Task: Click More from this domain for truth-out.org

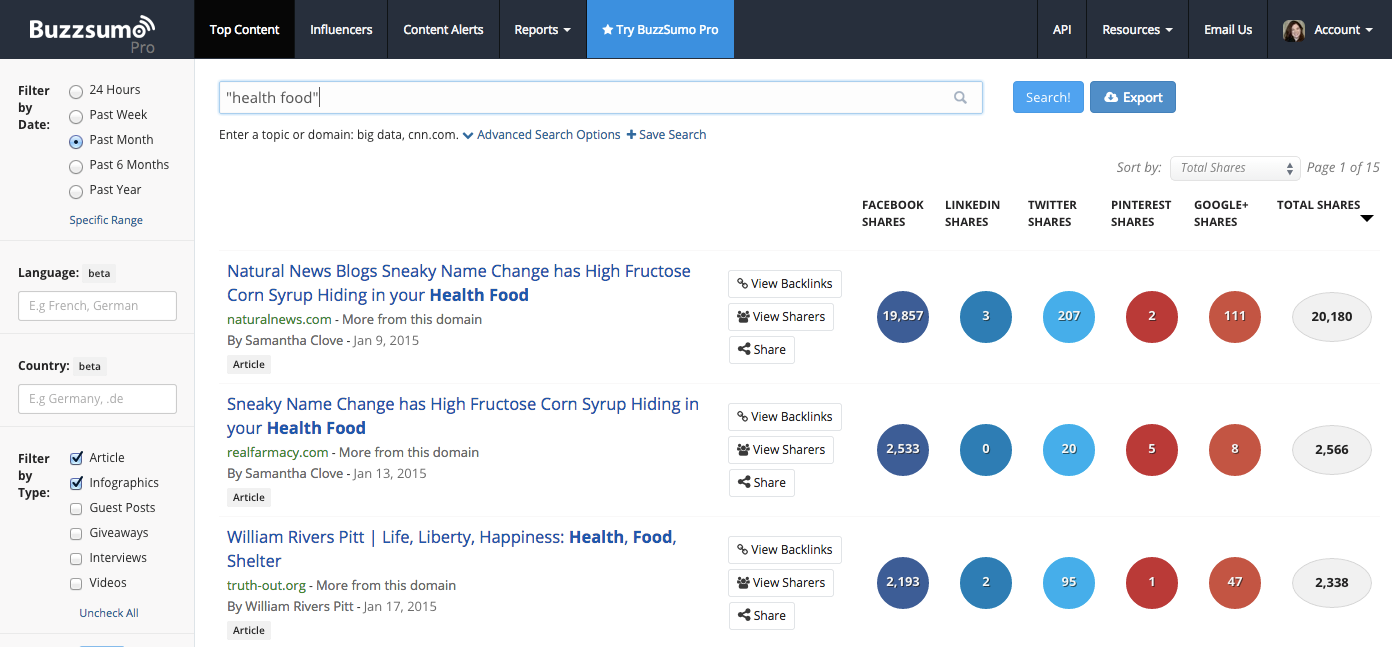Action: (386, 585)
